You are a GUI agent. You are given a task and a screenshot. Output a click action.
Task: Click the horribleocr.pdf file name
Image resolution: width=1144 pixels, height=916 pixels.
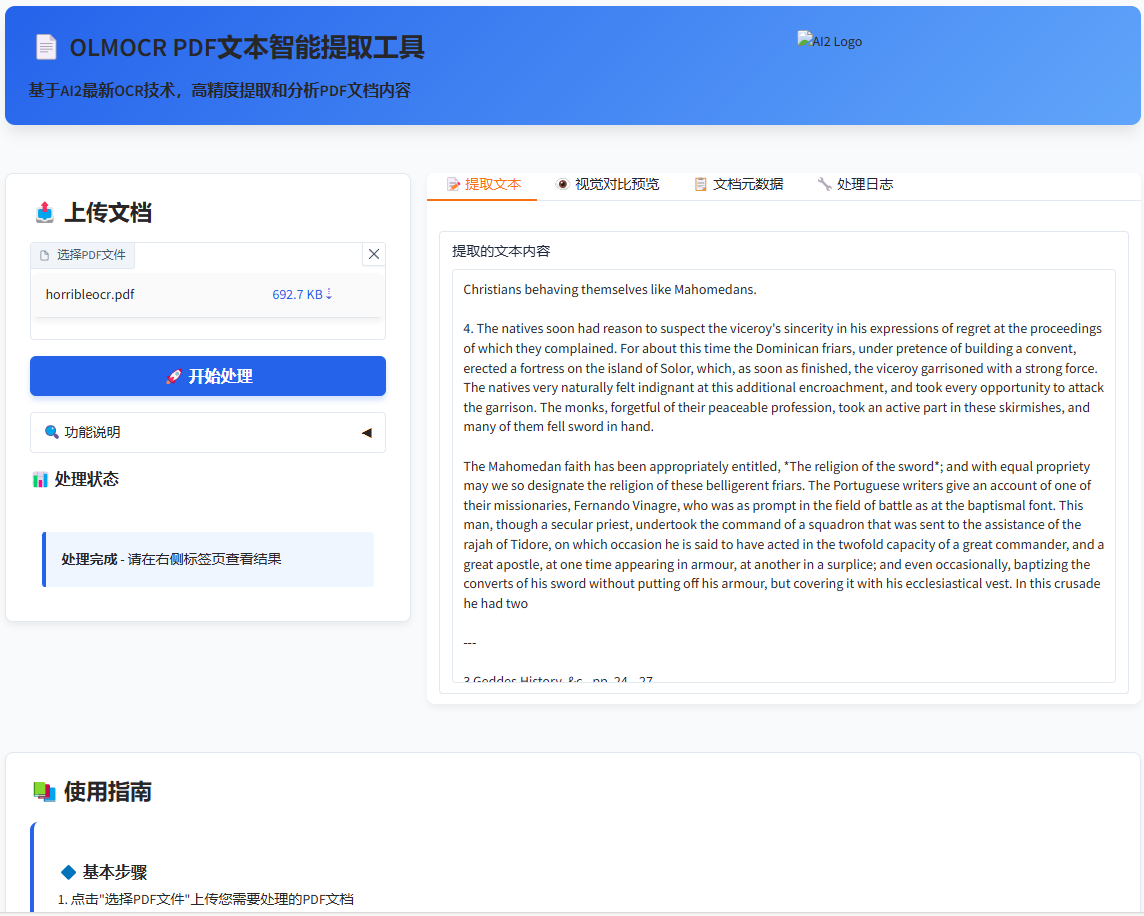coord(90,294)
